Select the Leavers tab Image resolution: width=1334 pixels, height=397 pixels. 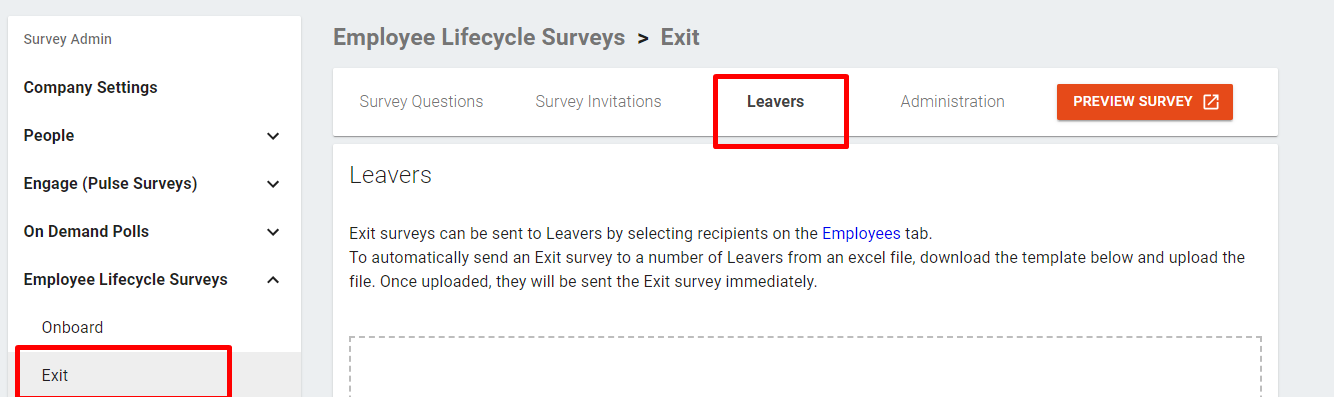point(775,102)
